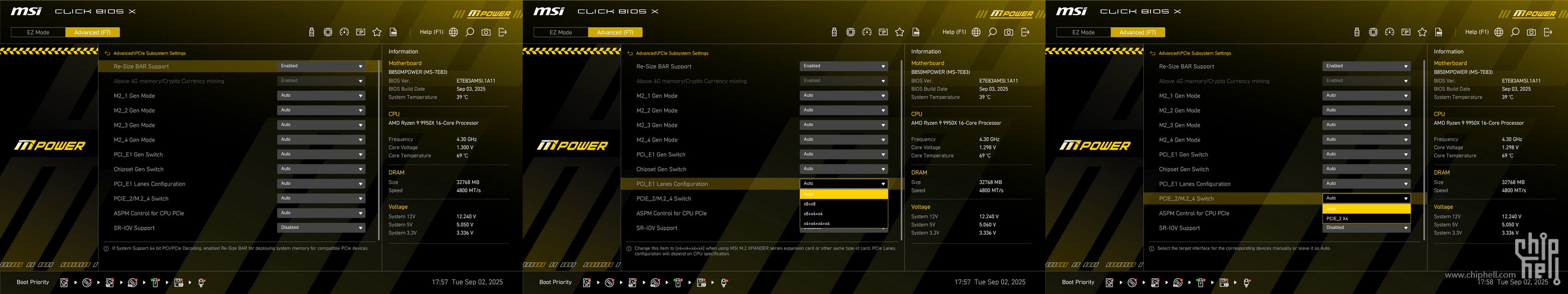Click settings list scrollbar in right screenshot
1568x294 pixels.
tap(1424, 150)
